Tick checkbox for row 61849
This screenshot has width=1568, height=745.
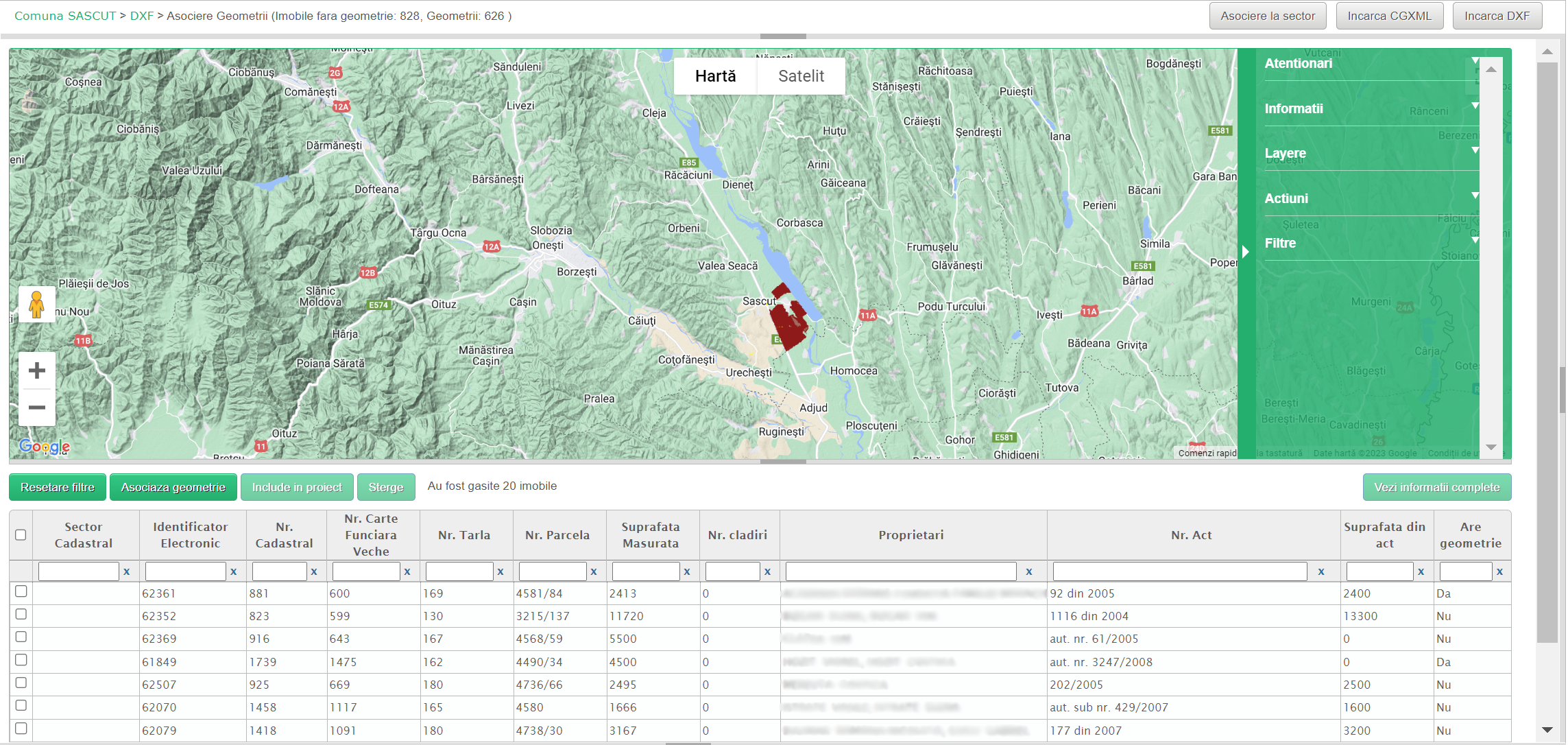[x=21, y=660]
